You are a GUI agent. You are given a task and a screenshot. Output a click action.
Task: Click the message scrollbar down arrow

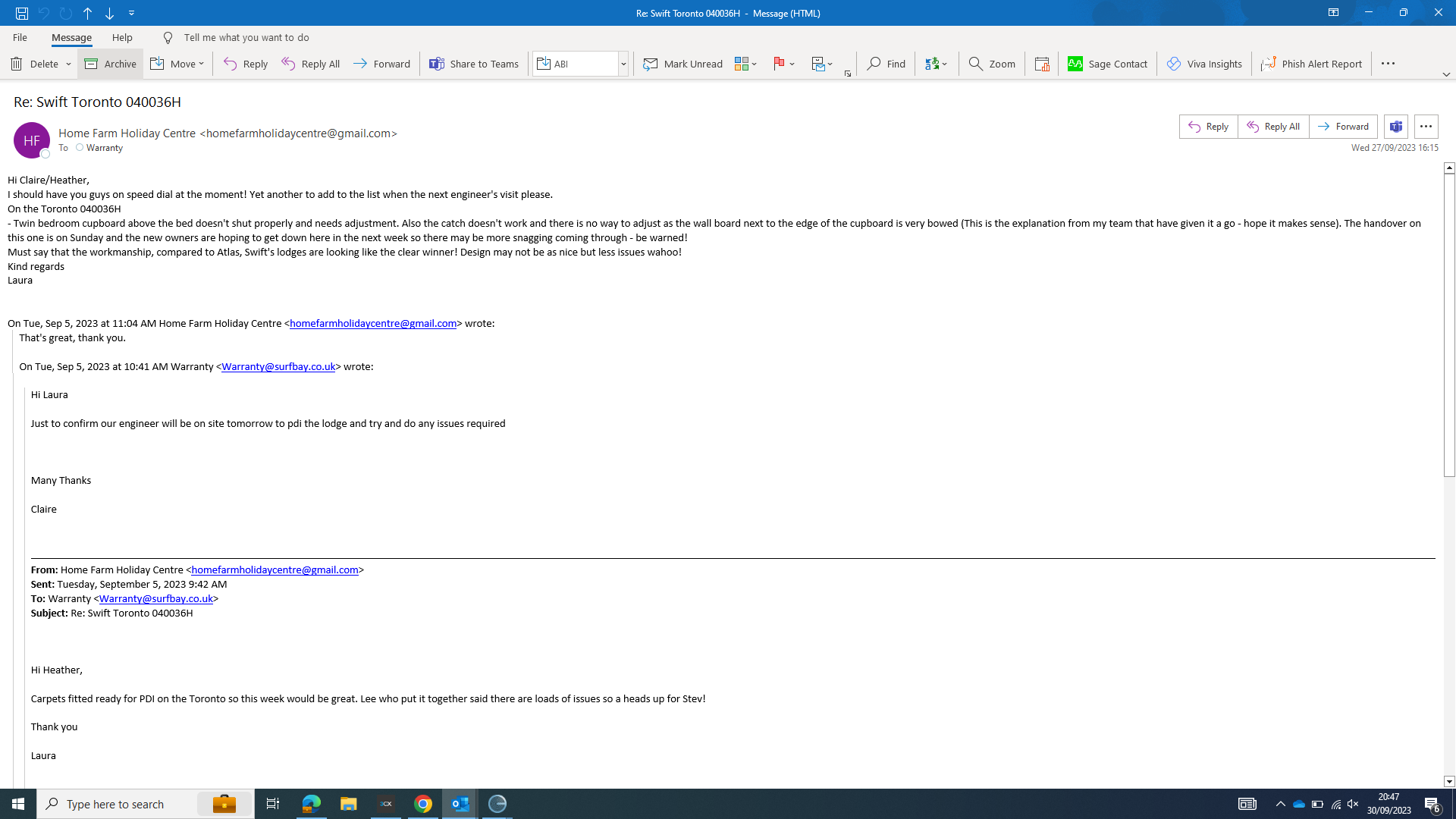(1449, 781)
